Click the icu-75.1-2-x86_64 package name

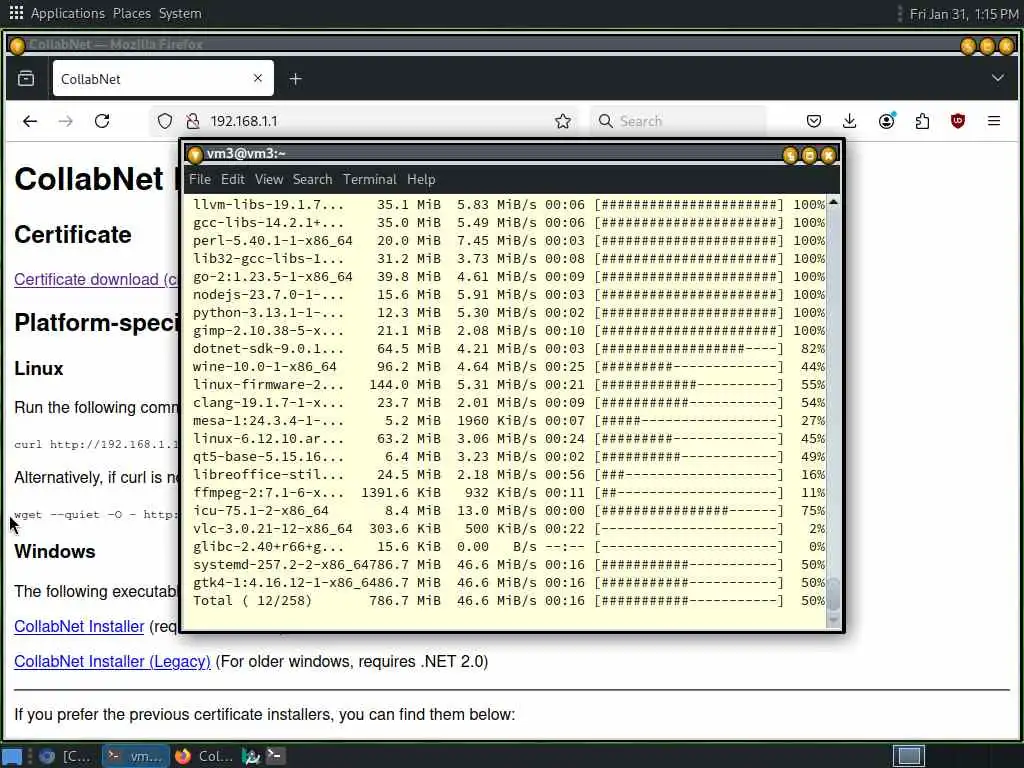click(x=260, y=511)
